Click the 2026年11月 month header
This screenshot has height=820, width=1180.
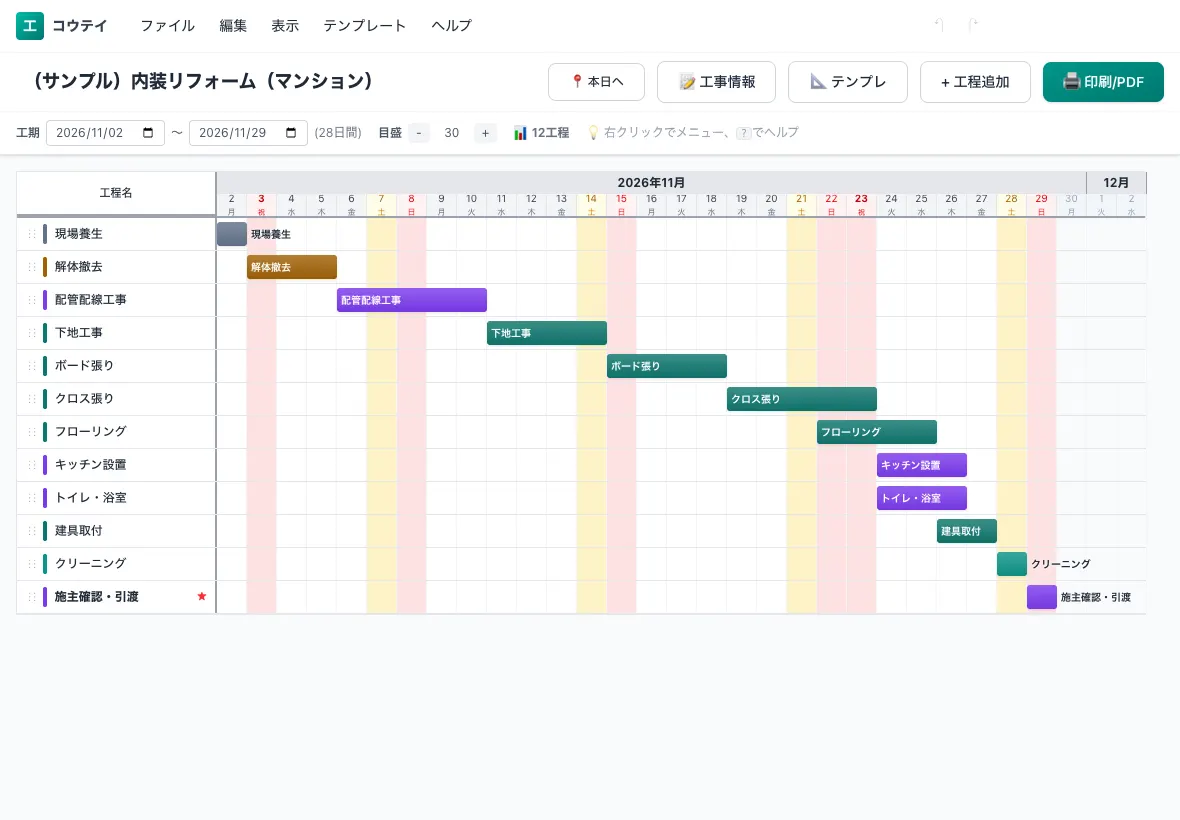[x=652, y=183]
